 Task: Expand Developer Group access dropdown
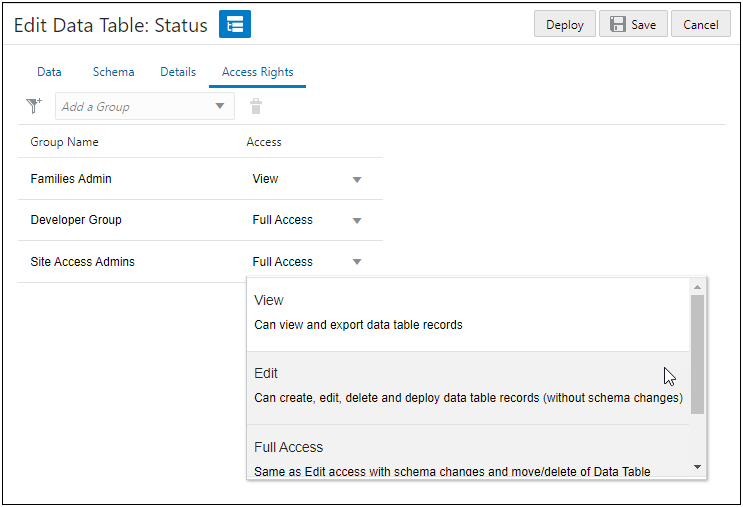click(x=357, y=221)
